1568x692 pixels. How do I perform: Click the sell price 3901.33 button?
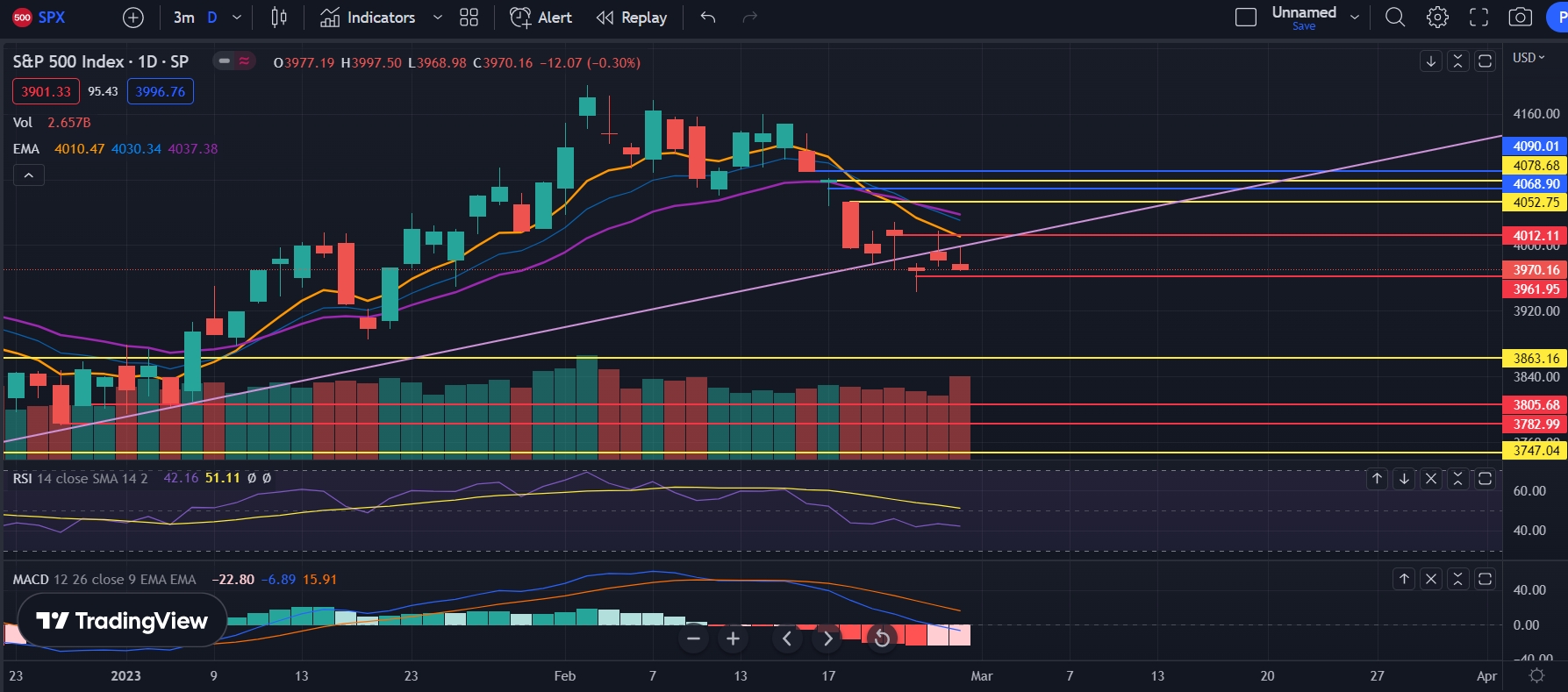coord(46,91)
